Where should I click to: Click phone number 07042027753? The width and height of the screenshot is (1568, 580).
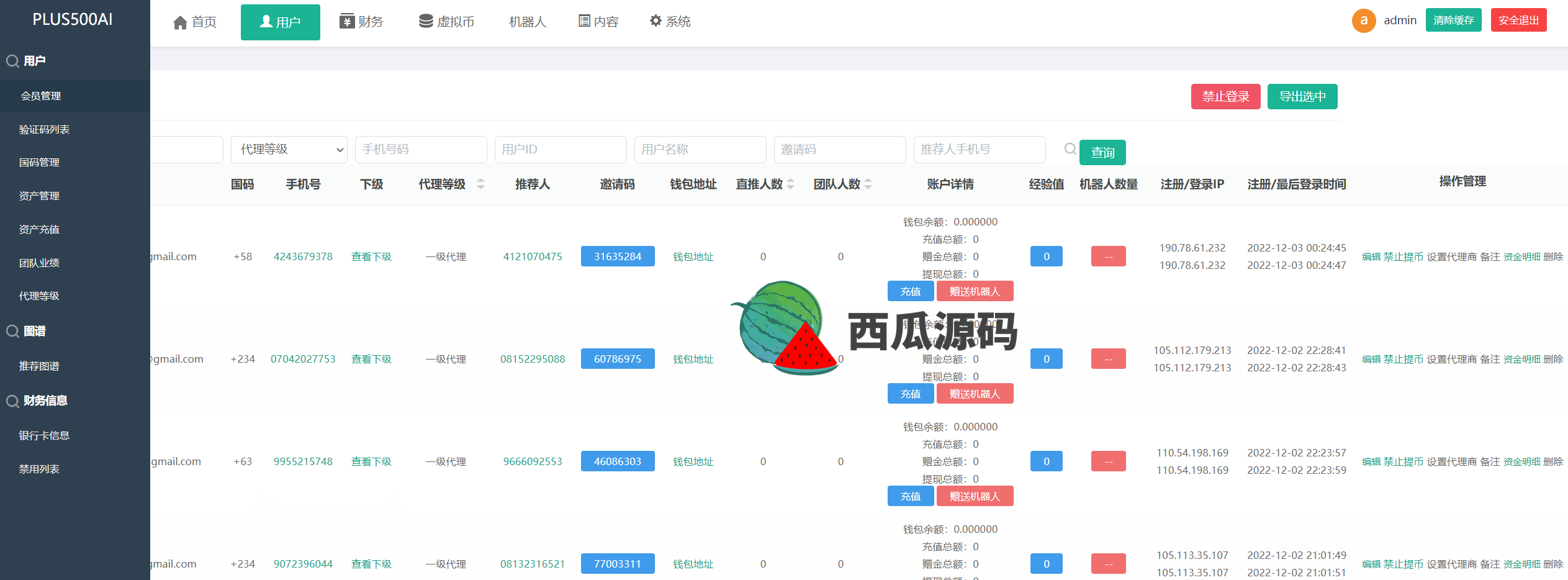point(303,359)
